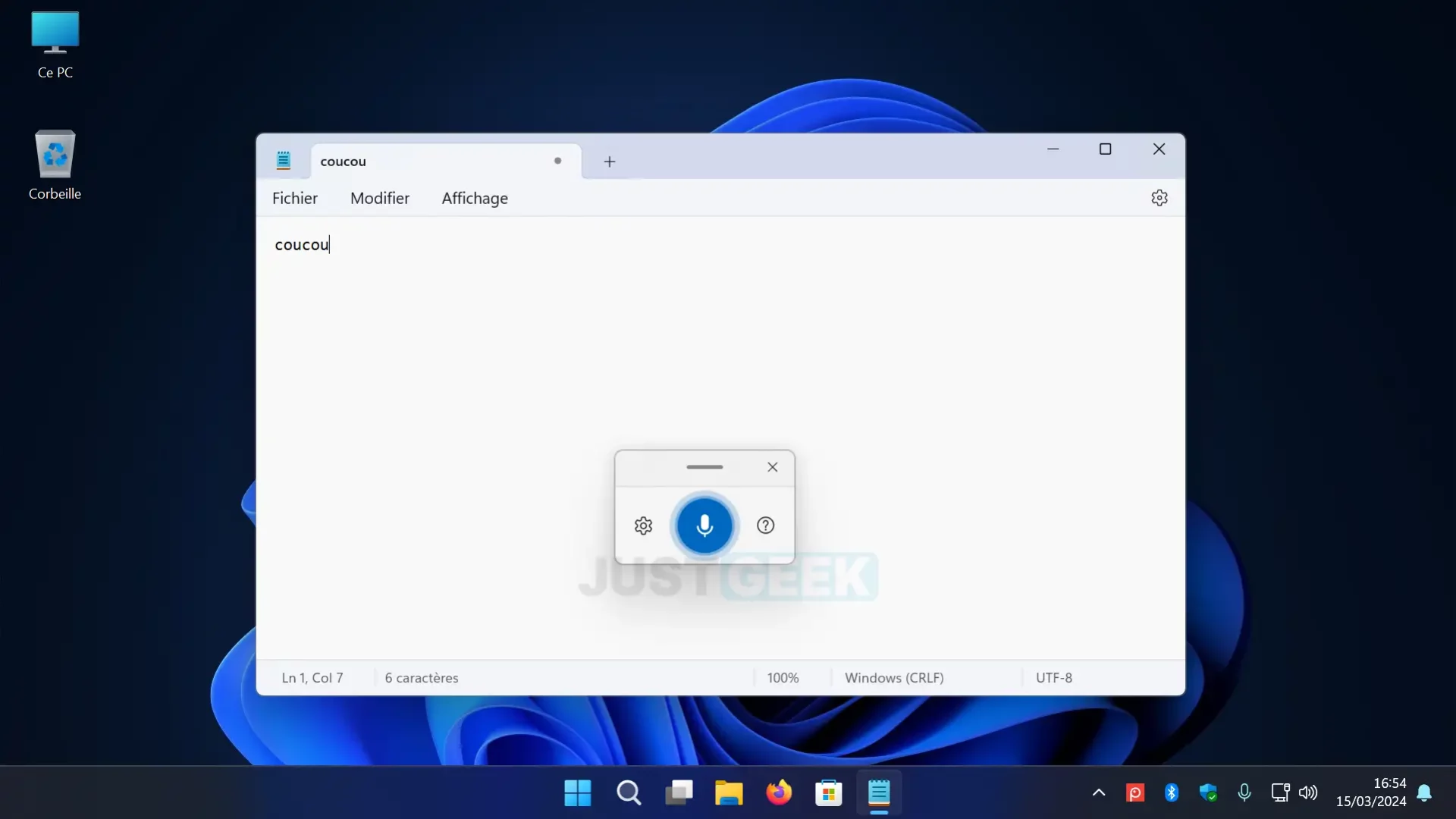The height and width of the screenshot is (819, 1456).
Task: Click the Bluetooth tray icon
Action: 1172,793
